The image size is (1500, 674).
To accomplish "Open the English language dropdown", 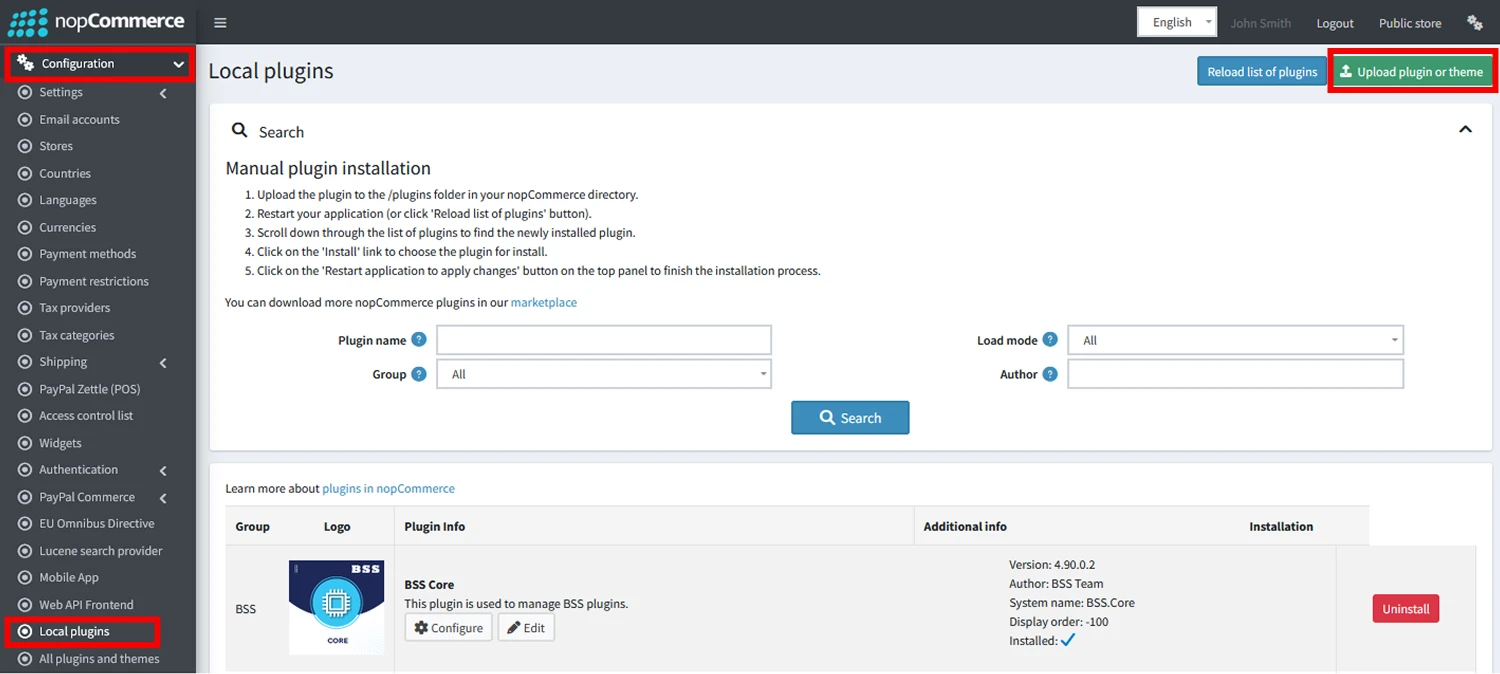I will pos(1177,22).
